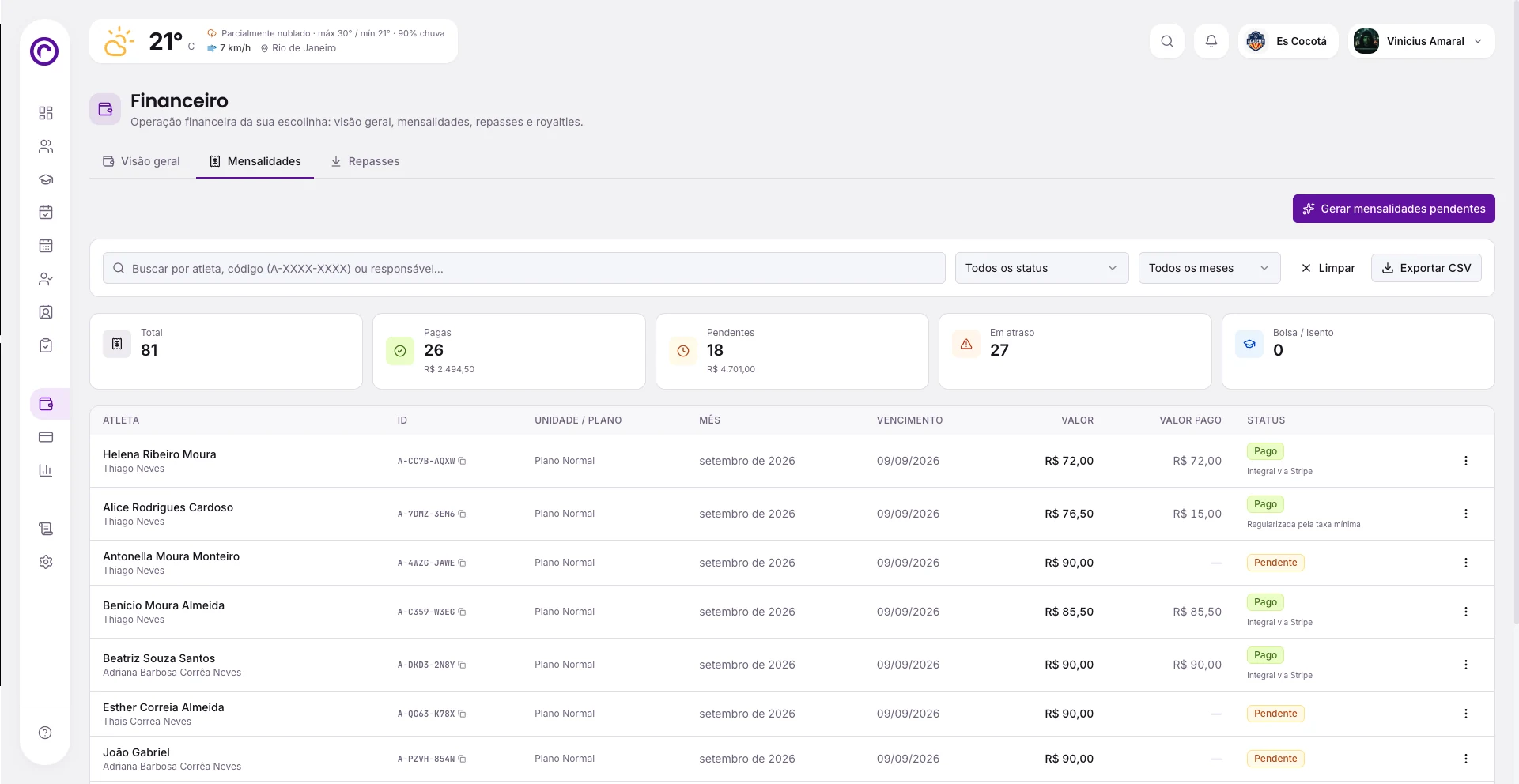Screen dimensions: 1519x784
Task: Open the contact badge icon in sidebar
Action: (x=46, y=312)
